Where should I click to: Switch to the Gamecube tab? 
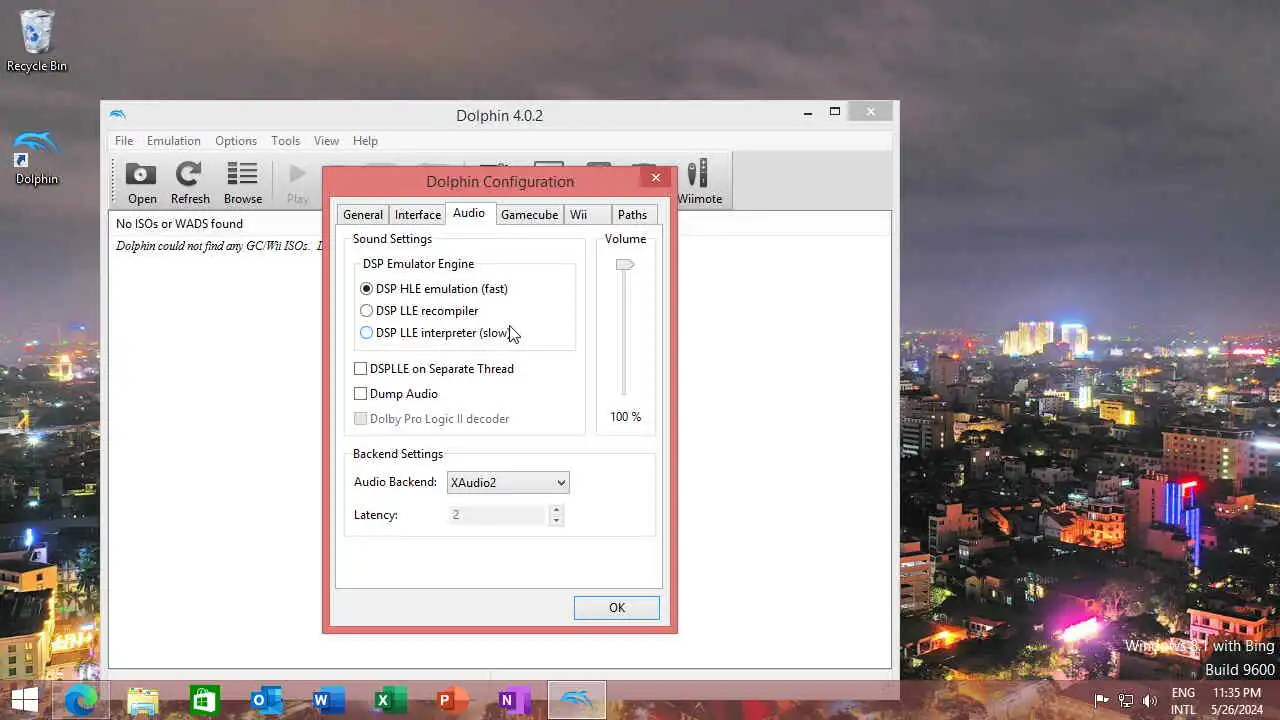[529, 215]
